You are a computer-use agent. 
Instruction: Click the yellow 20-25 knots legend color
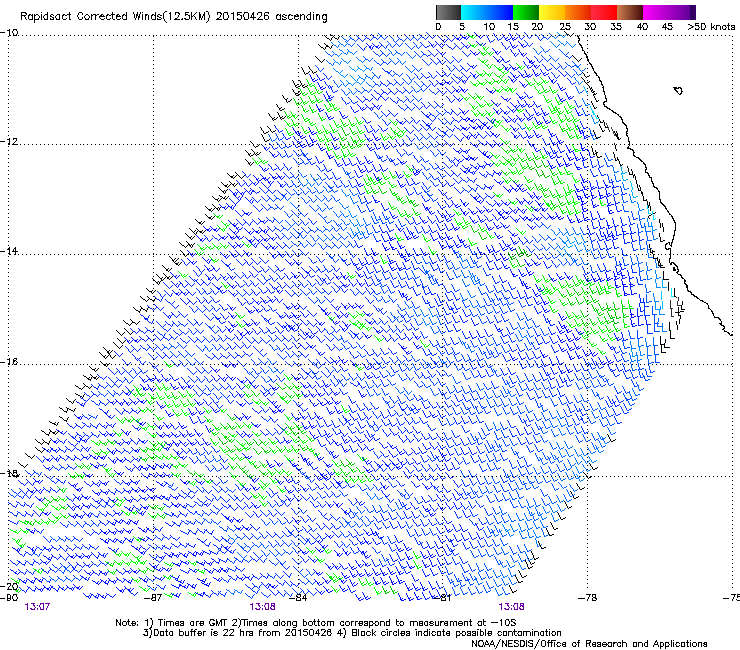[552, 13]
